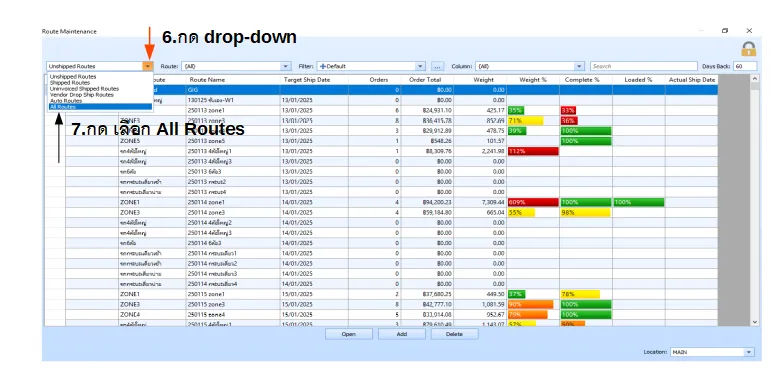This screenshot has width=783, height=371.
Task: Select Unshipped Routes from the list
Action: click(73, 77)
